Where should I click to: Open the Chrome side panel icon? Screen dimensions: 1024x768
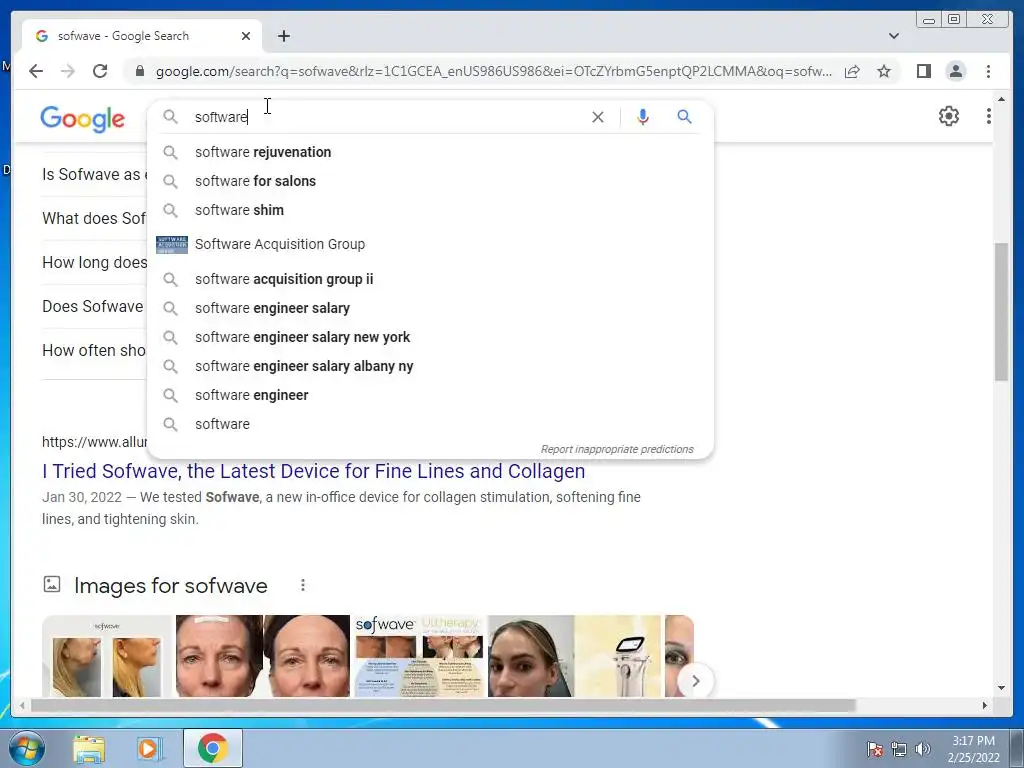click(x=923, y=71)
